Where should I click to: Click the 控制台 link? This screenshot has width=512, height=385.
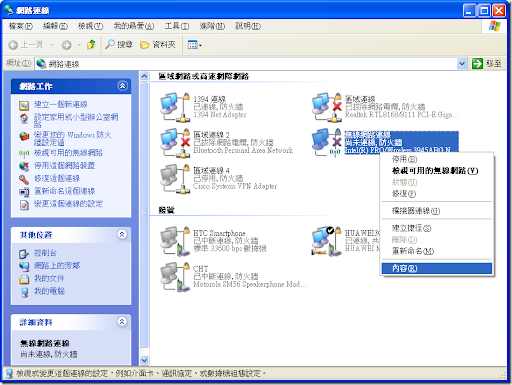(x=45, y=253)
